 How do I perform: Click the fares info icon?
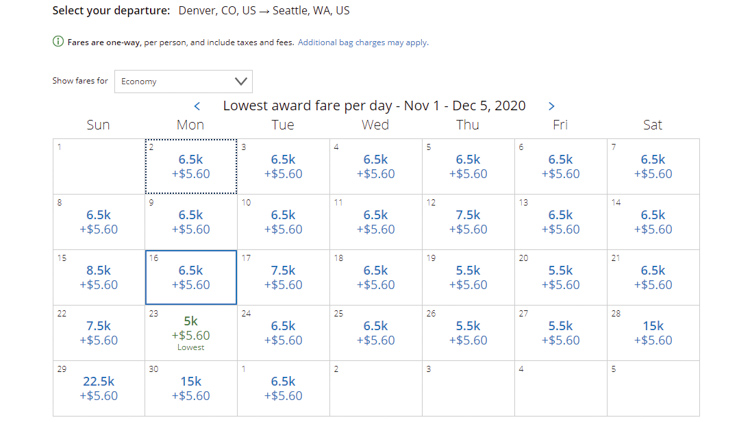click(58, 43)
